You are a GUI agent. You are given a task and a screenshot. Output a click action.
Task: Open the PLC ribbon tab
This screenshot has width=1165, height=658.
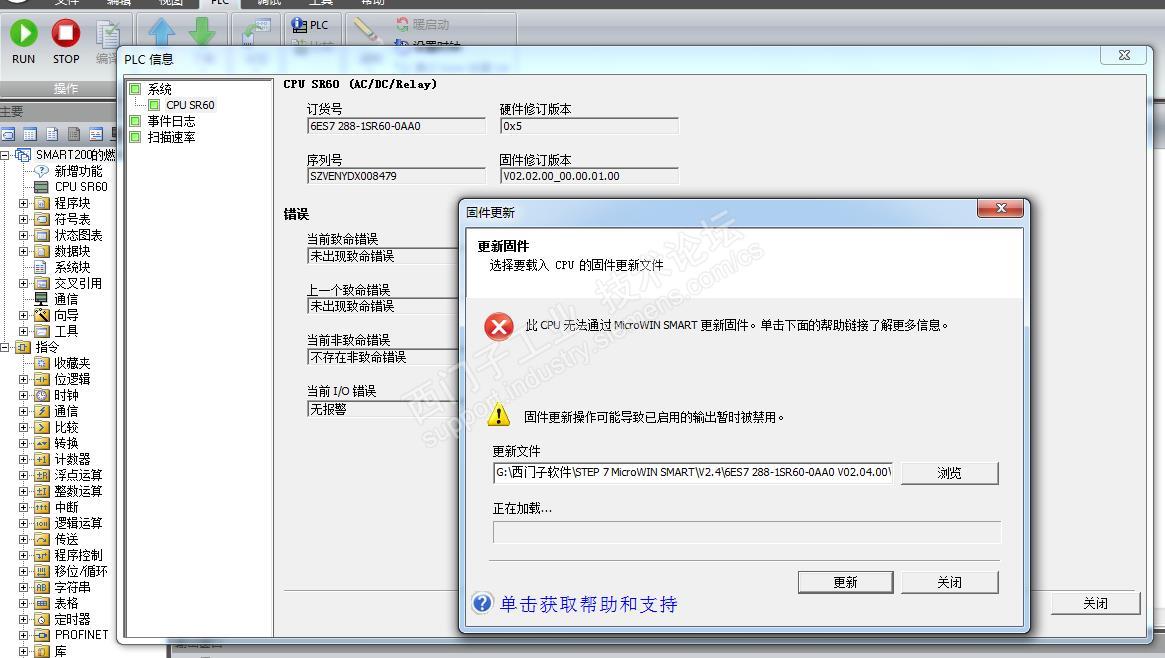(x=220, y=3)
